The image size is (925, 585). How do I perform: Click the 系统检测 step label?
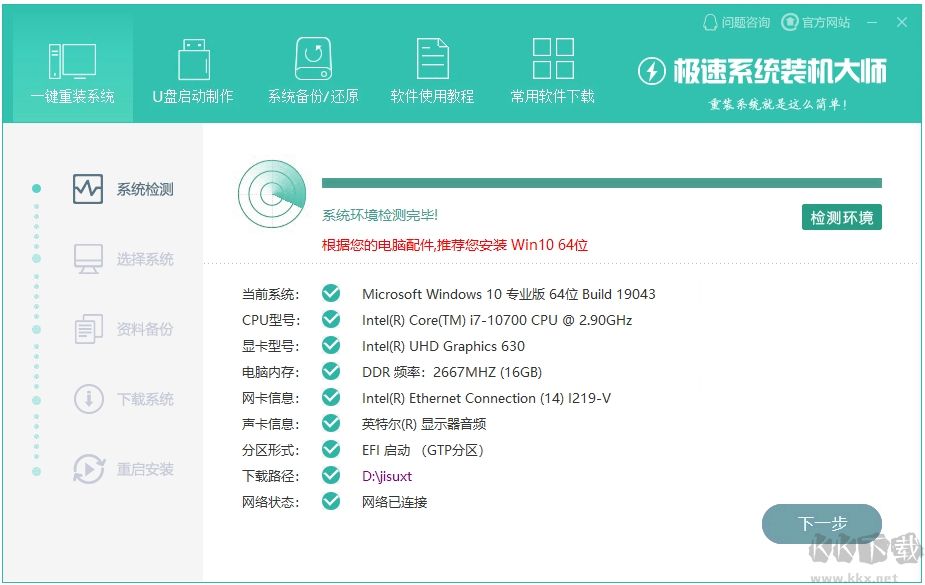click(x=145, y=189)
